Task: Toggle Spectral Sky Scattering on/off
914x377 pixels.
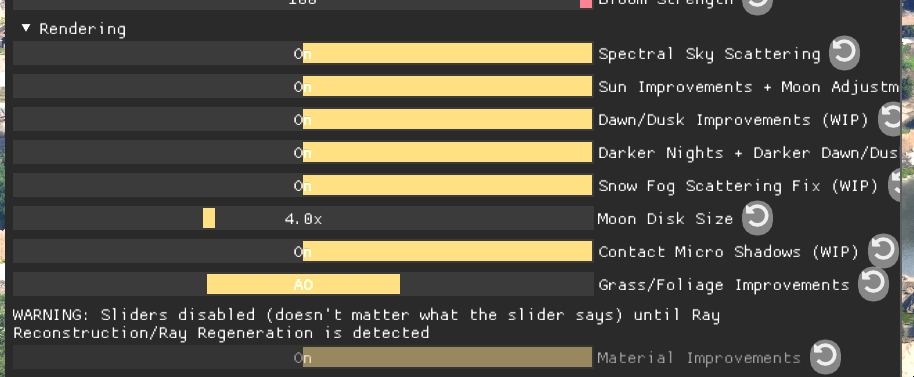Action: coord(303,54)
